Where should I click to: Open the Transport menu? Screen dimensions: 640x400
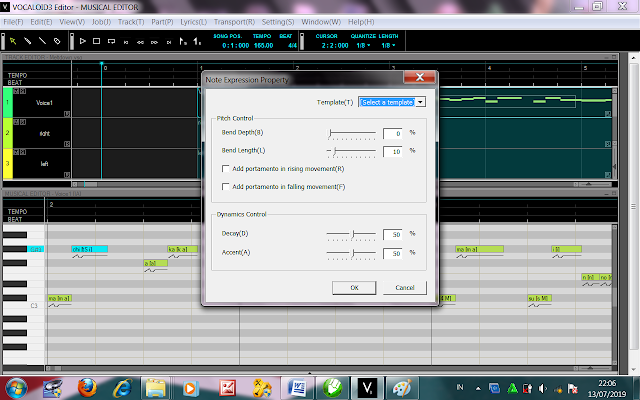coord(234,22)
